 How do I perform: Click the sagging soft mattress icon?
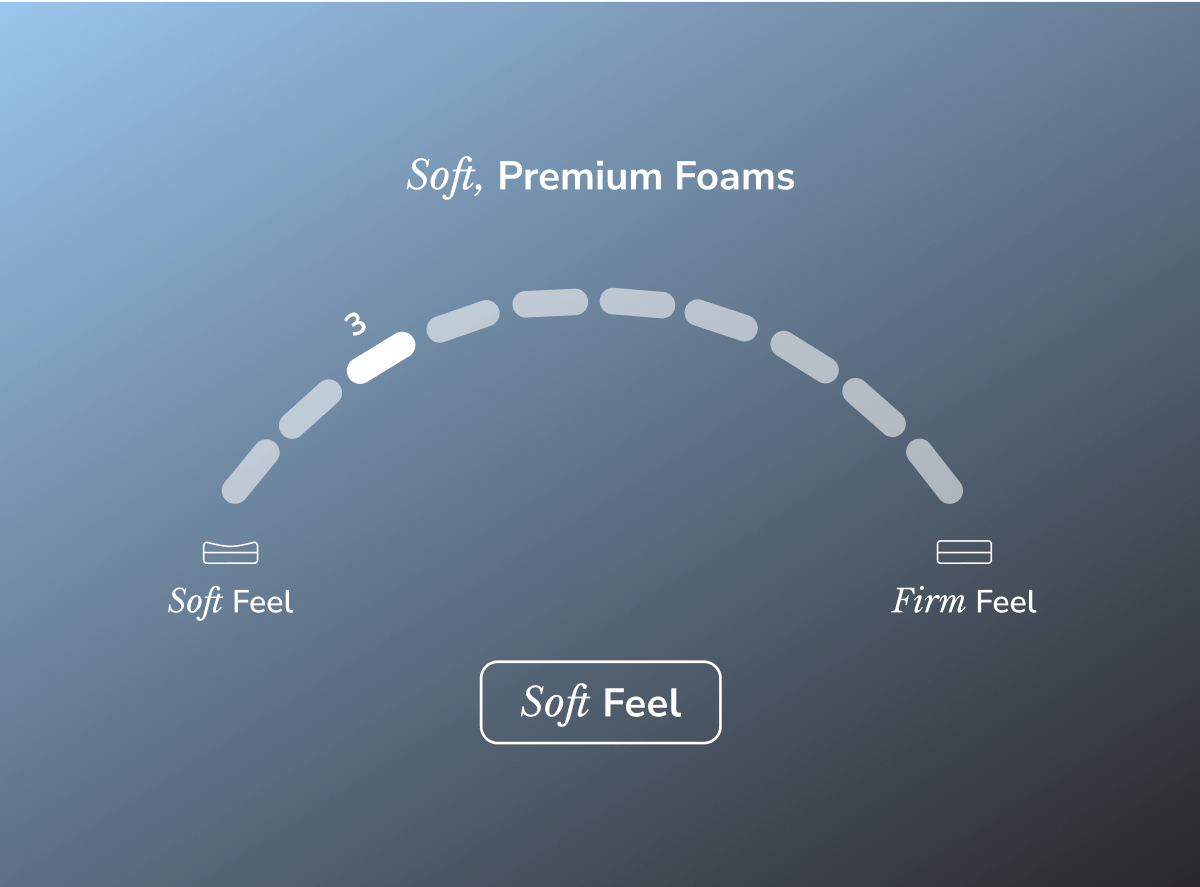point(231,552)
